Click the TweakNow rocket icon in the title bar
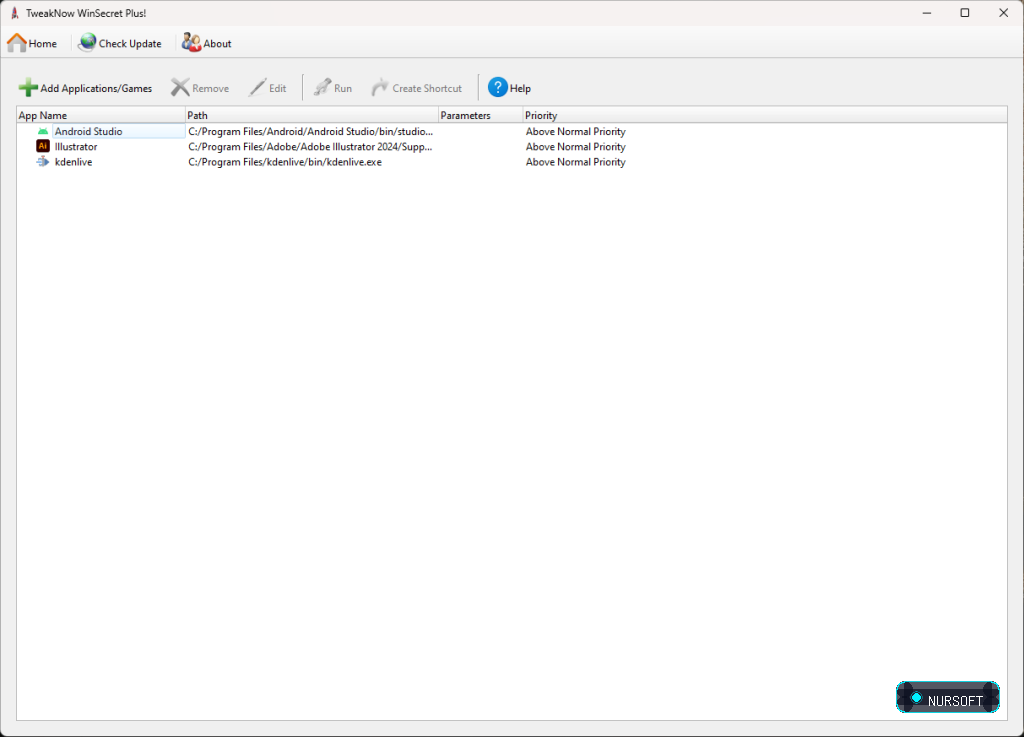Viewport: 1024px width, 737px height. click(x=14, y=13)
